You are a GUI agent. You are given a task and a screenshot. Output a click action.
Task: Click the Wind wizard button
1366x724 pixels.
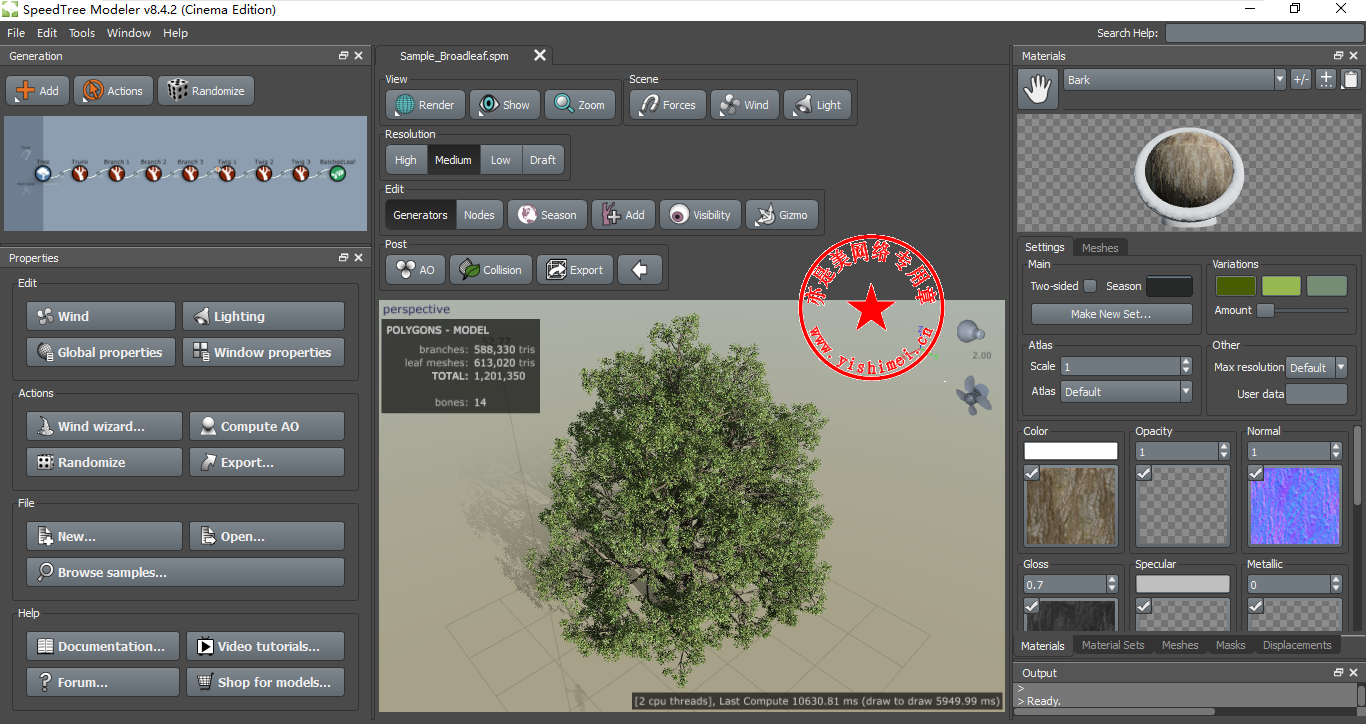(105, 426)
